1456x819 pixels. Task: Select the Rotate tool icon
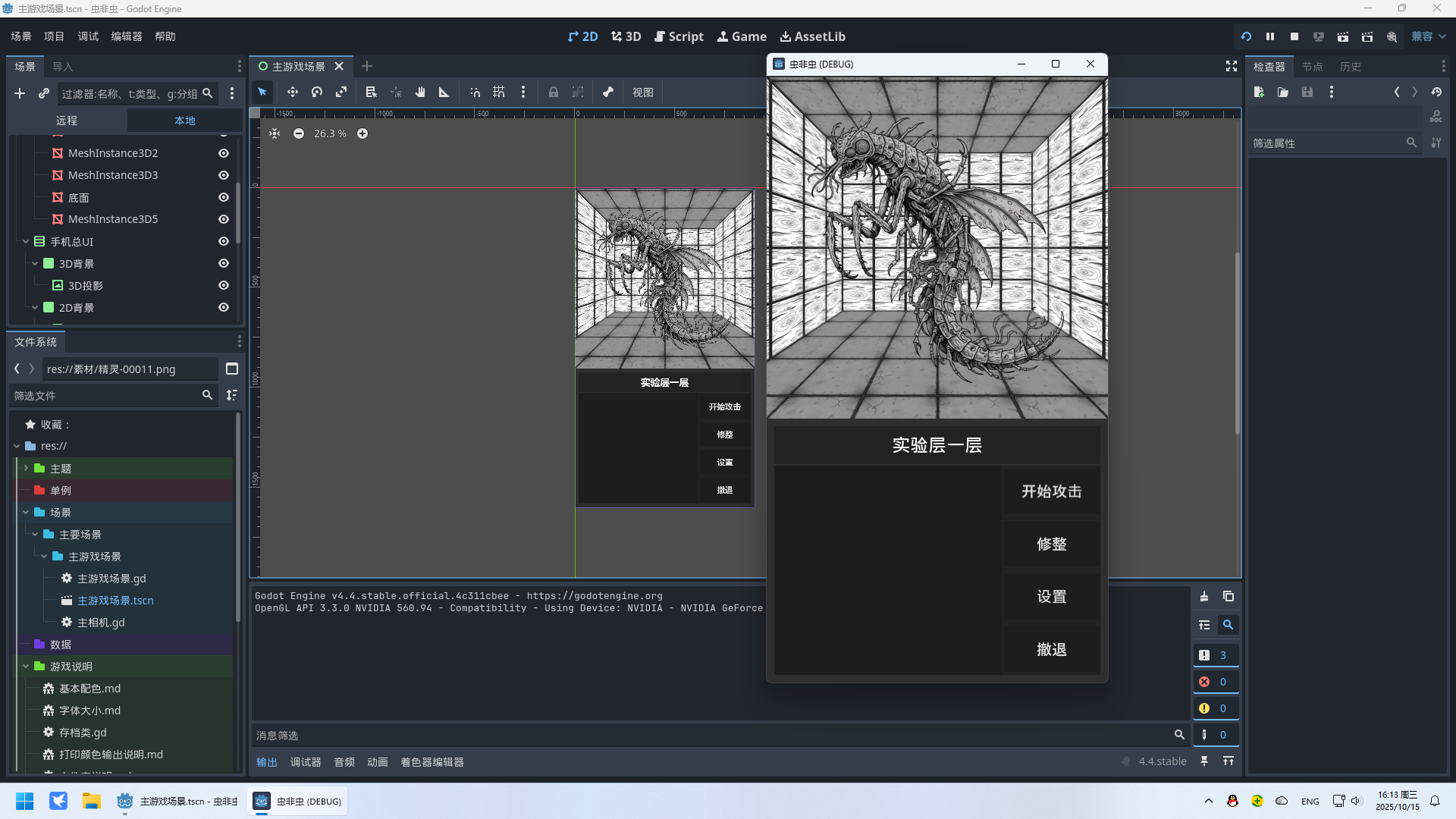317,92
